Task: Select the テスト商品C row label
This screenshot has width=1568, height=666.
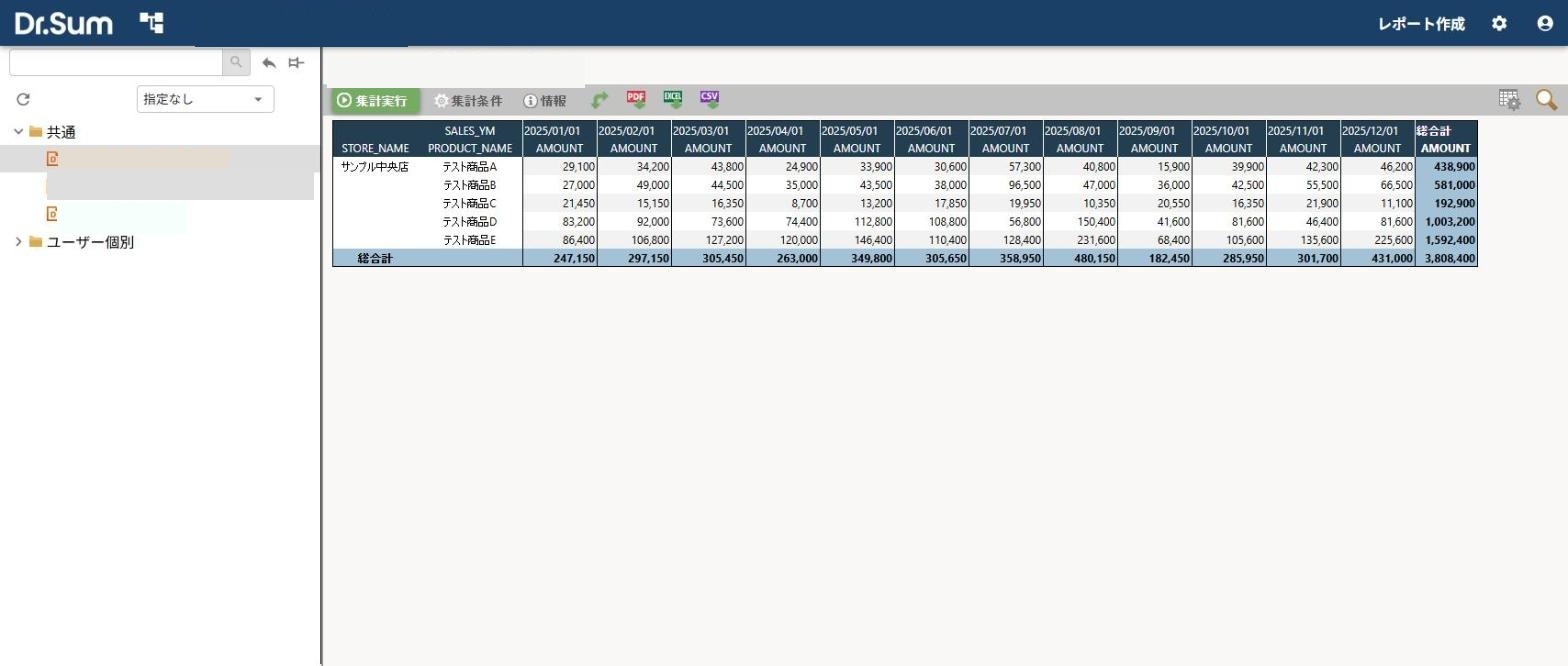Action: (x=470, y=203)
